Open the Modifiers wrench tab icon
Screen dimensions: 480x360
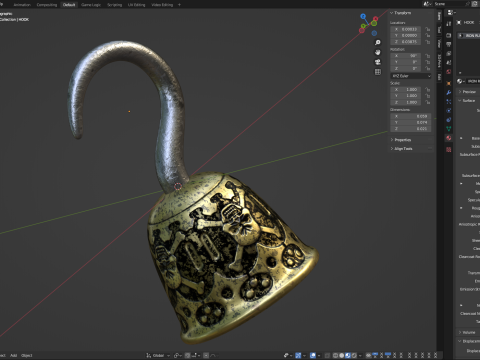pos(449,92)
